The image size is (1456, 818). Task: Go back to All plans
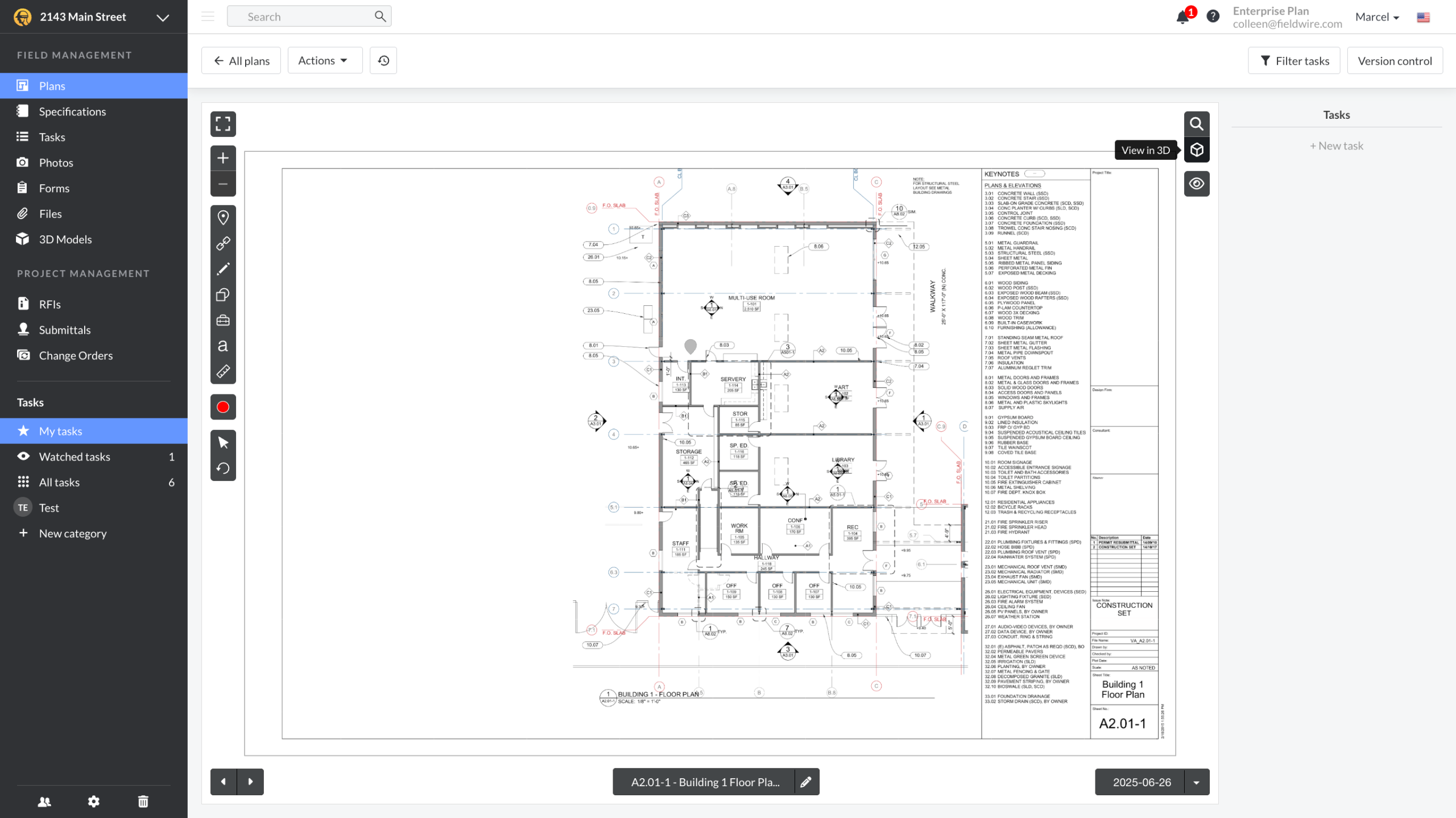click(241, 60)
